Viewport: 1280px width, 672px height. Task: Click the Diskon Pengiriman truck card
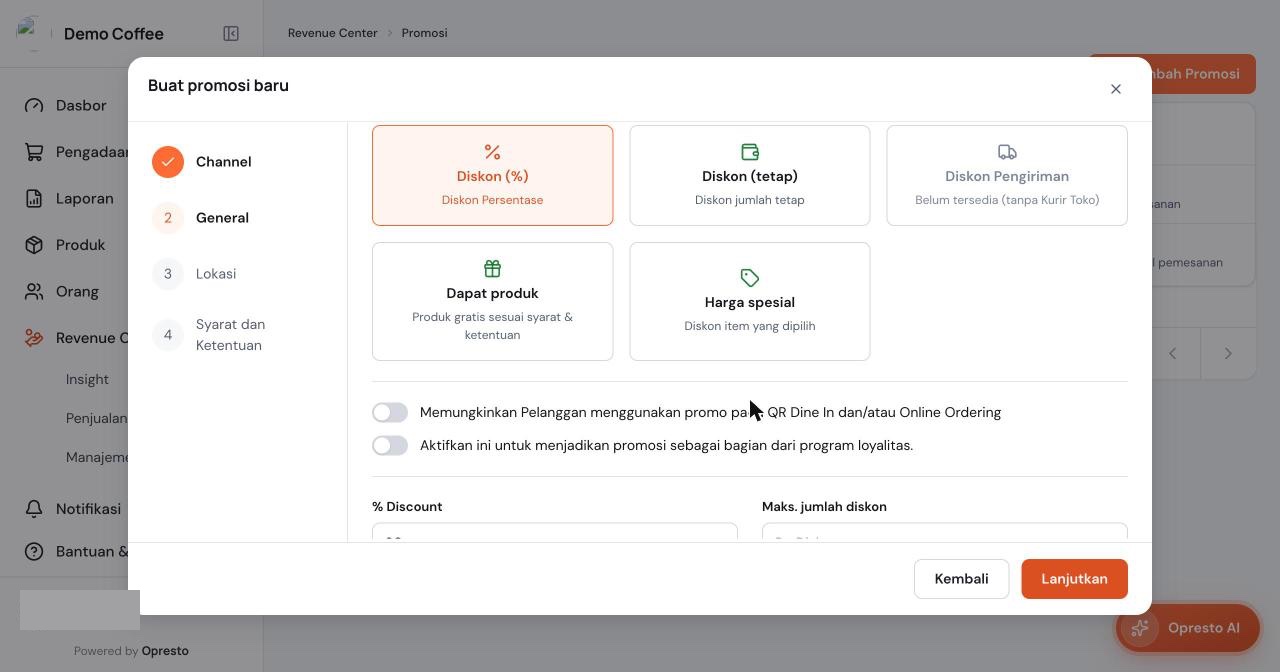1007,175
